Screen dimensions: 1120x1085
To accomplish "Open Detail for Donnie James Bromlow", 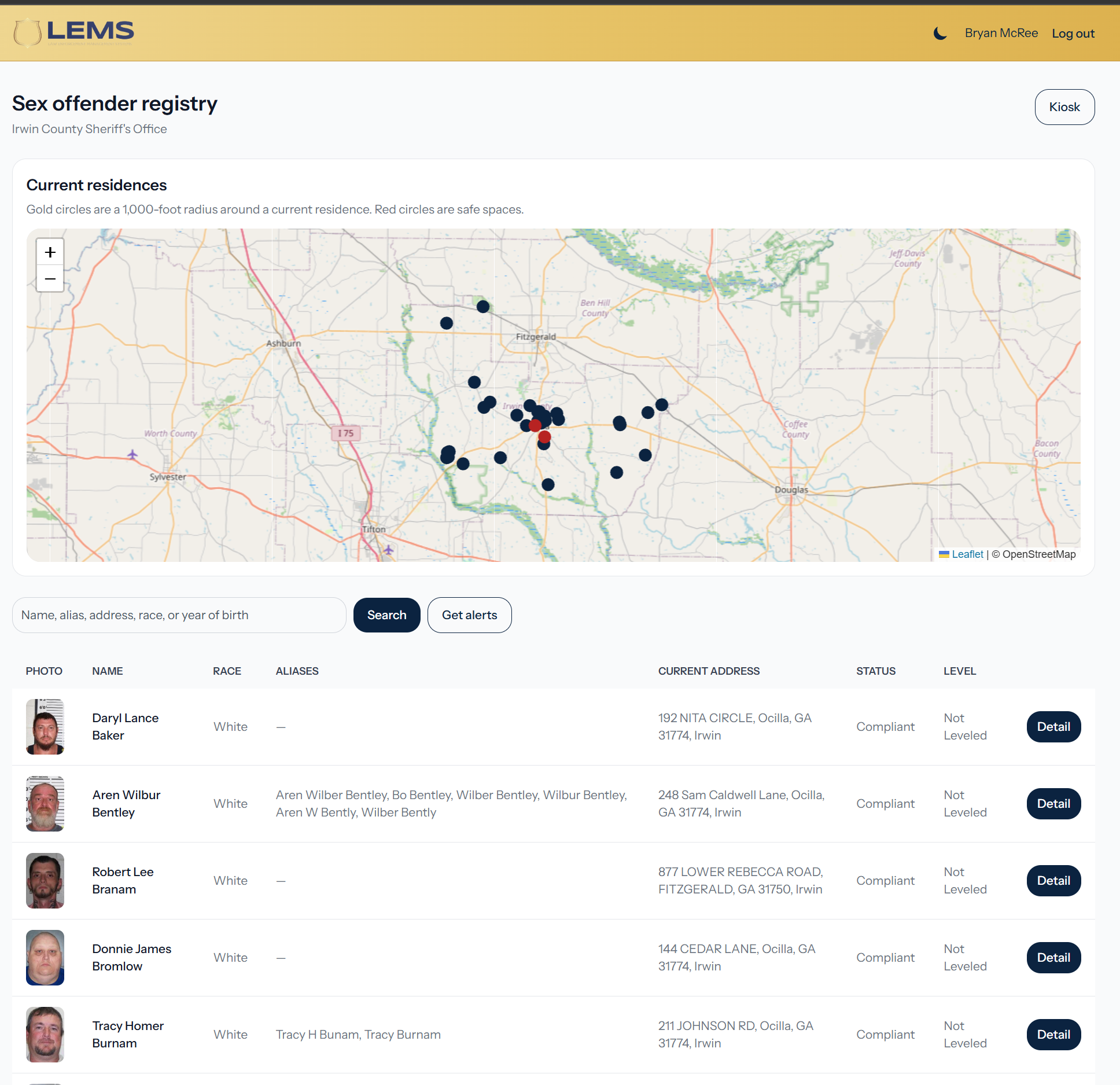I will click(1053, 958).
